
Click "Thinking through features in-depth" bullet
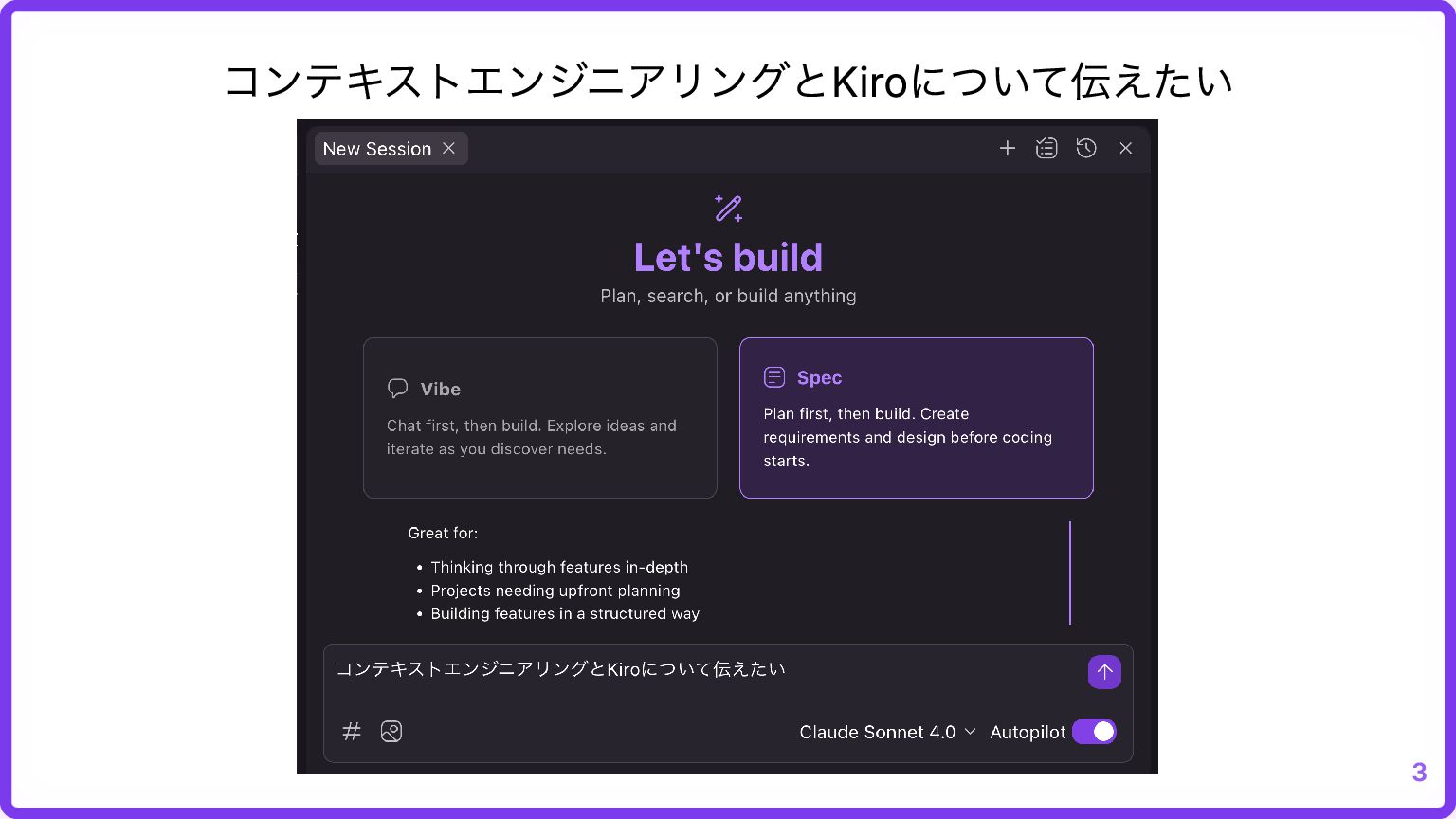click(559, 567)
